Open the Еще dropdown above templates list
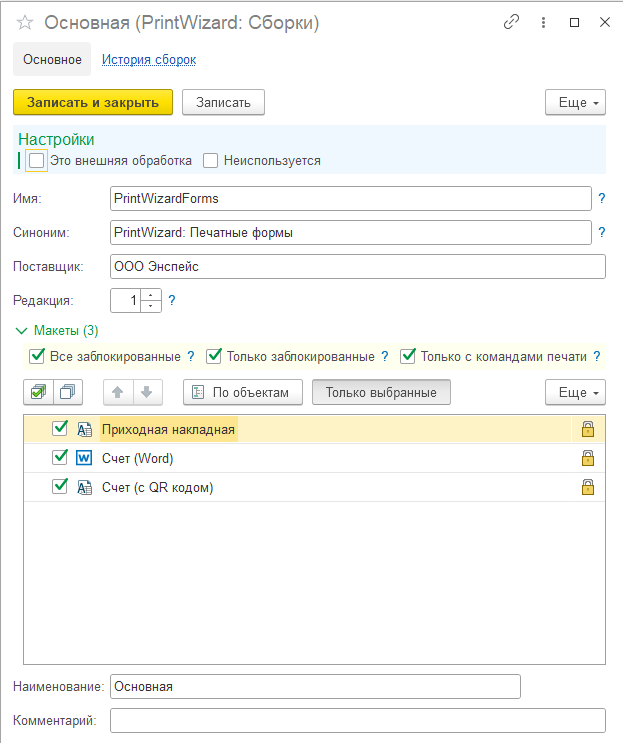 pos(575,392)
